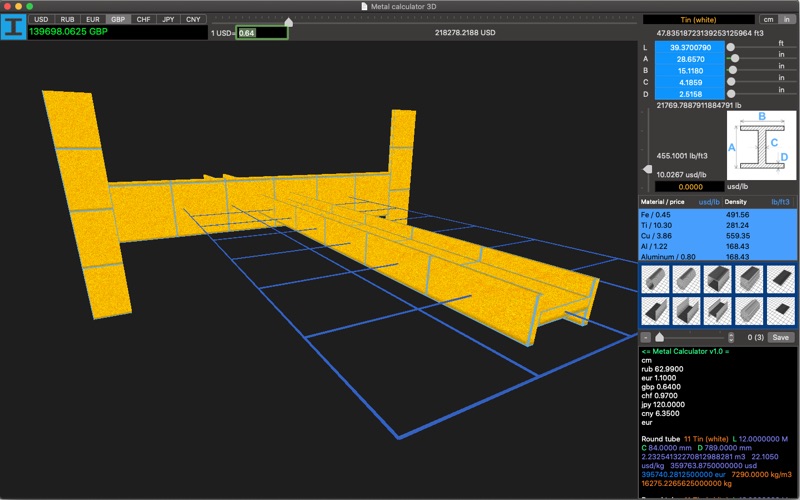Click the 10.0267 usd/lb price readout
This screenshot has width=800, height=500.
pyautogui.click(x=681, y=174)
